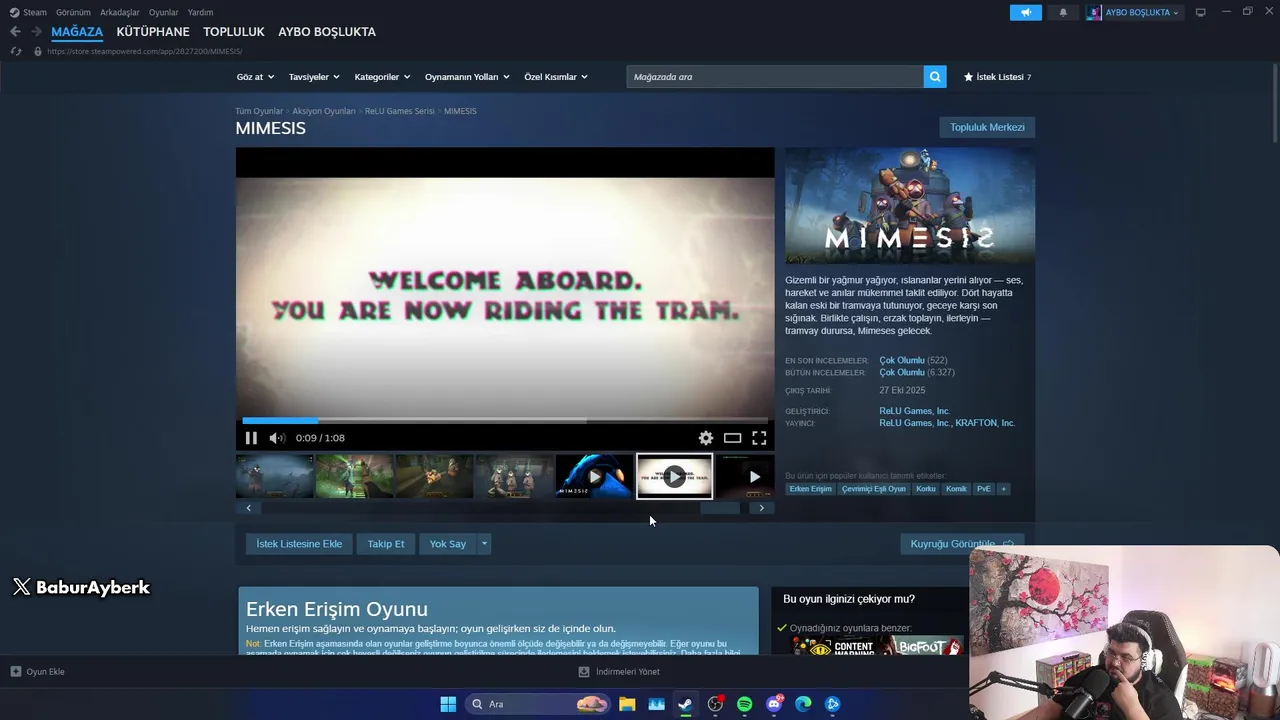Viewport: 1280px width, 720px height.
Task: Expand the Yok Say arrow dropdown
Action: (484, 544)
